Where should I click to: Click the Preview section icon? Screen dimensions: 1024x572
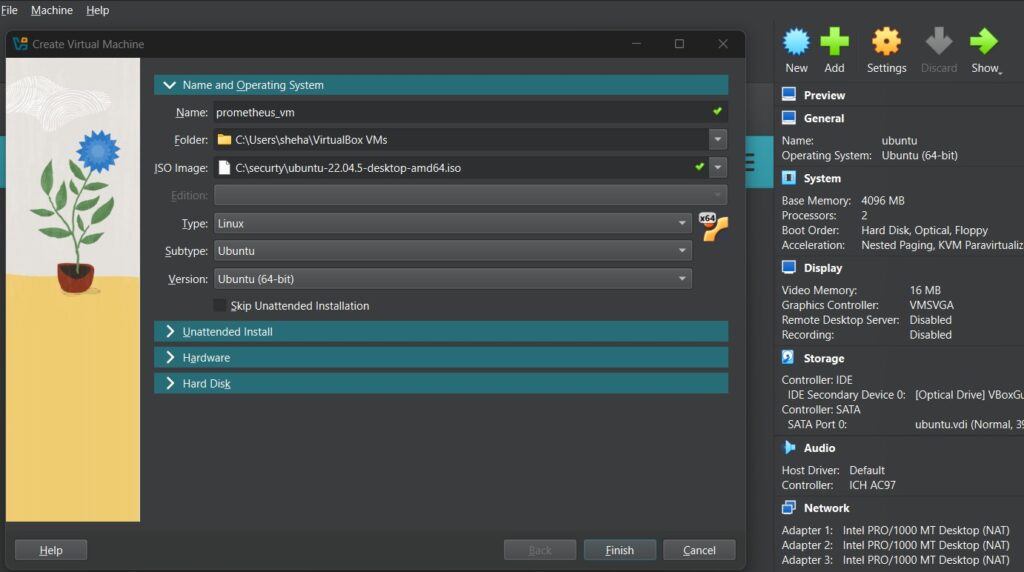789,95
